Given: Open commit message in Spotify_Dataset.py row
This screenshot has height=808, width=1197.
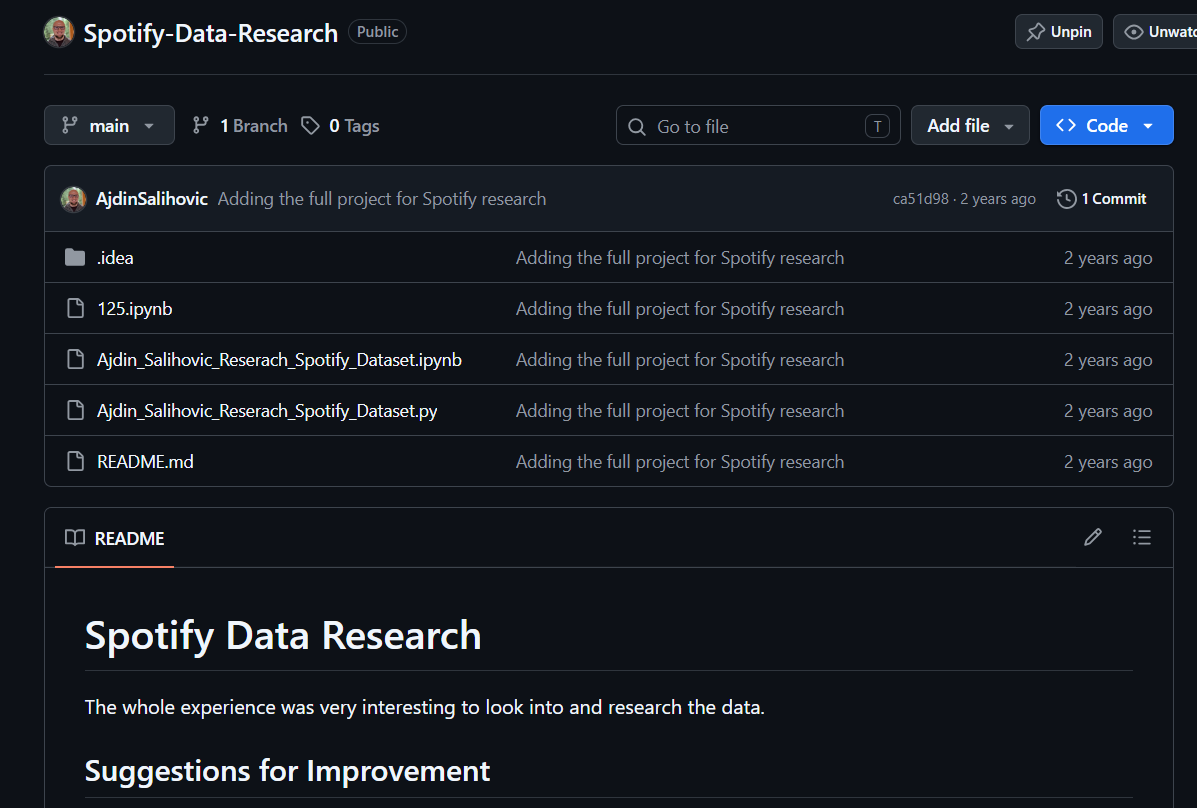Looking at the screenshot, I should (679, 411).
